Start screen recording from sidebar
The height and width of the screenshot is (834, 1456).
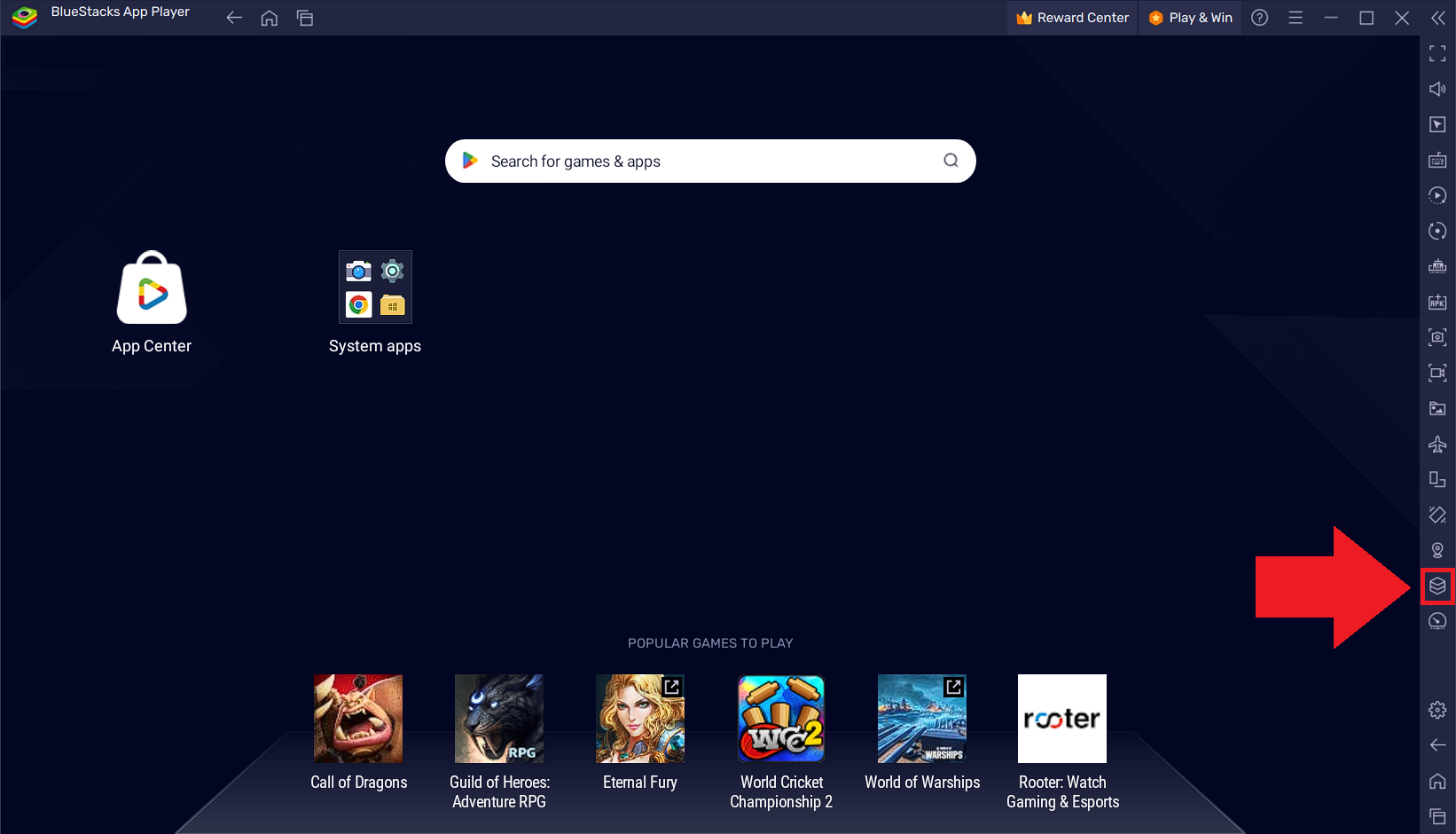click(1437, 373)
